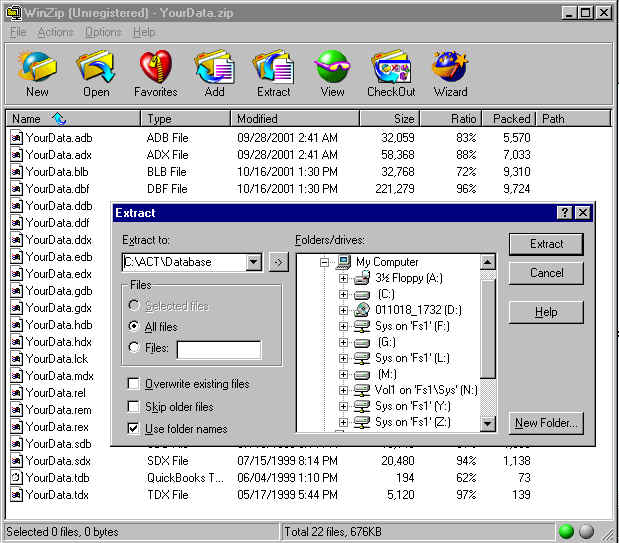Select the All files radio button
Image resolution: width=619 pixels, height=543 pixels.
click(134, 326)
